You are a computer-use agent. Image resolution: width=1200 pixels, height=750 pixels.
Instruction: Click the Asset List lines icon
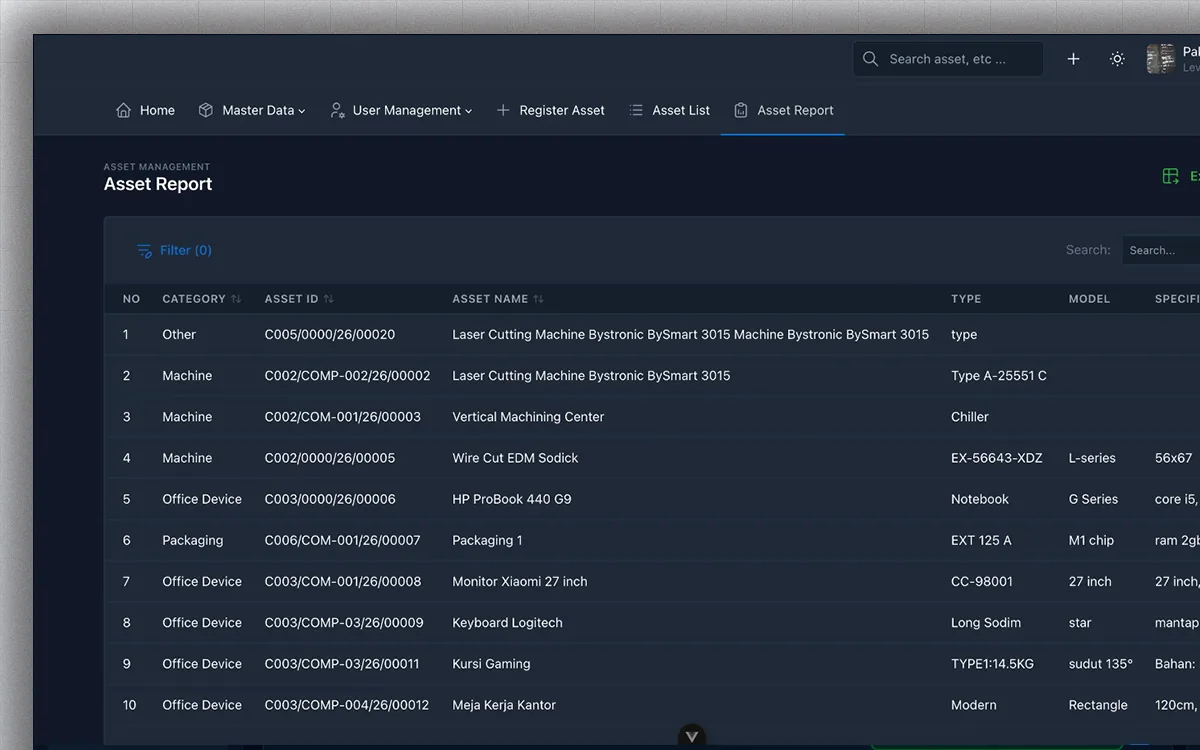click(x=636, y=110)
